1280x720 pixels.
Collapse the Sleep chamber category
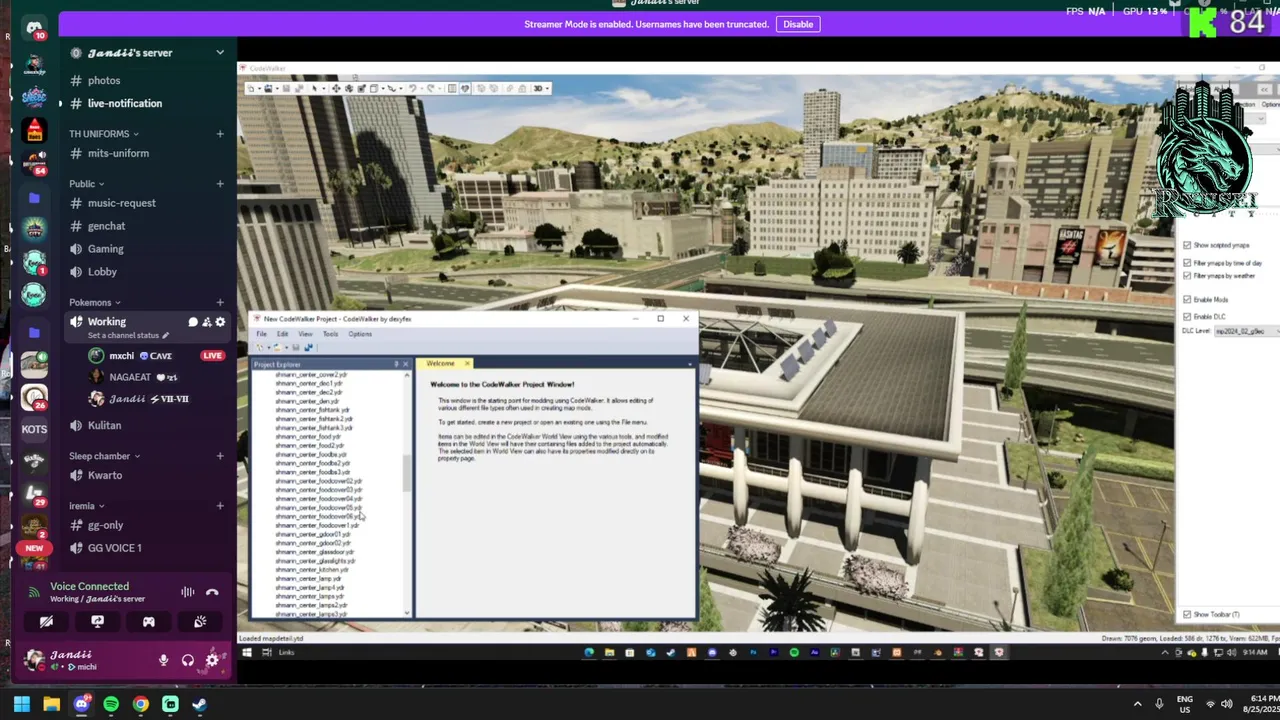coord(104,456)
